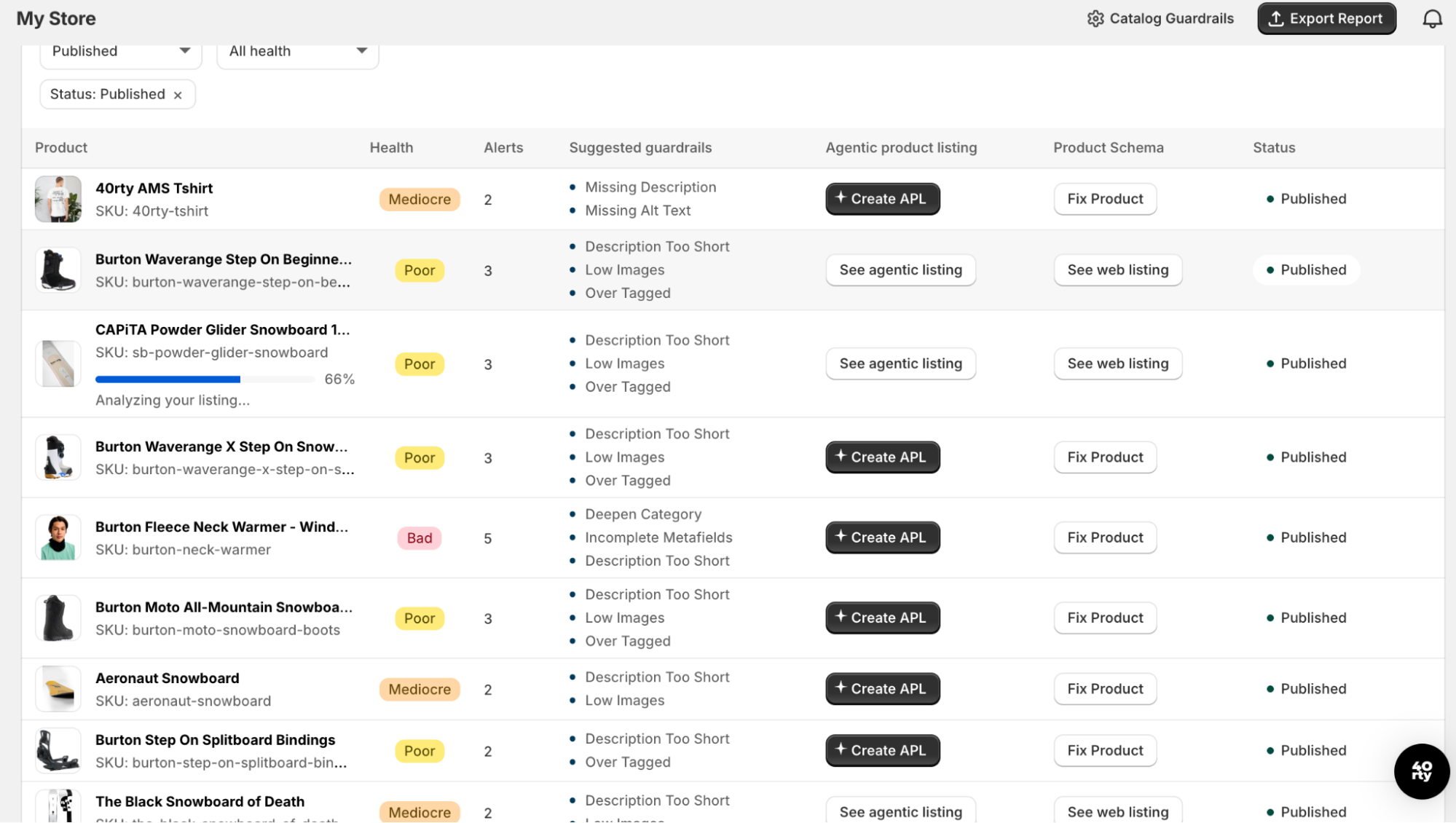Click the CAPiTA listing analysis progress bar
The width and height of the screenshot is (1456, 823).
coord(205,379)
